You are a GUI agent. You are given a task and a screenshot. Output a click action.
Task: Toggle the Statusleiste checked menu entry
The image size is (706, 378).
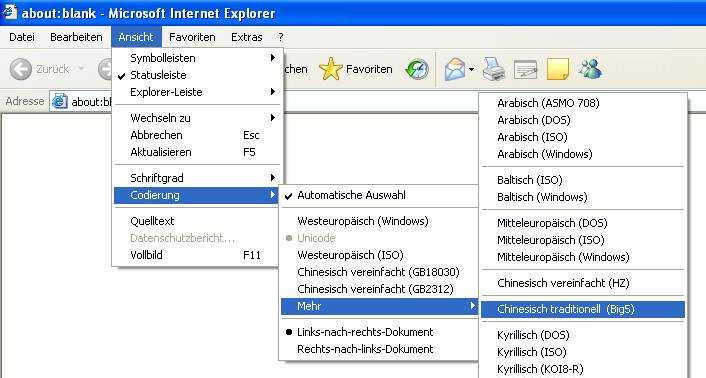[x=196, y=75]
